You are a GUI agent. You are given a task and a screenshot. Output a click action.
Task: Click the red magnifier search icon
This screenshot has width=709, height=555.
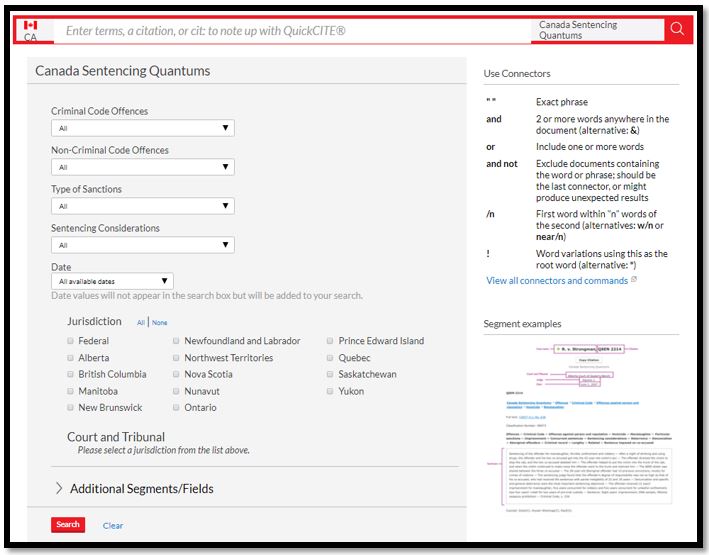point(677,29)
